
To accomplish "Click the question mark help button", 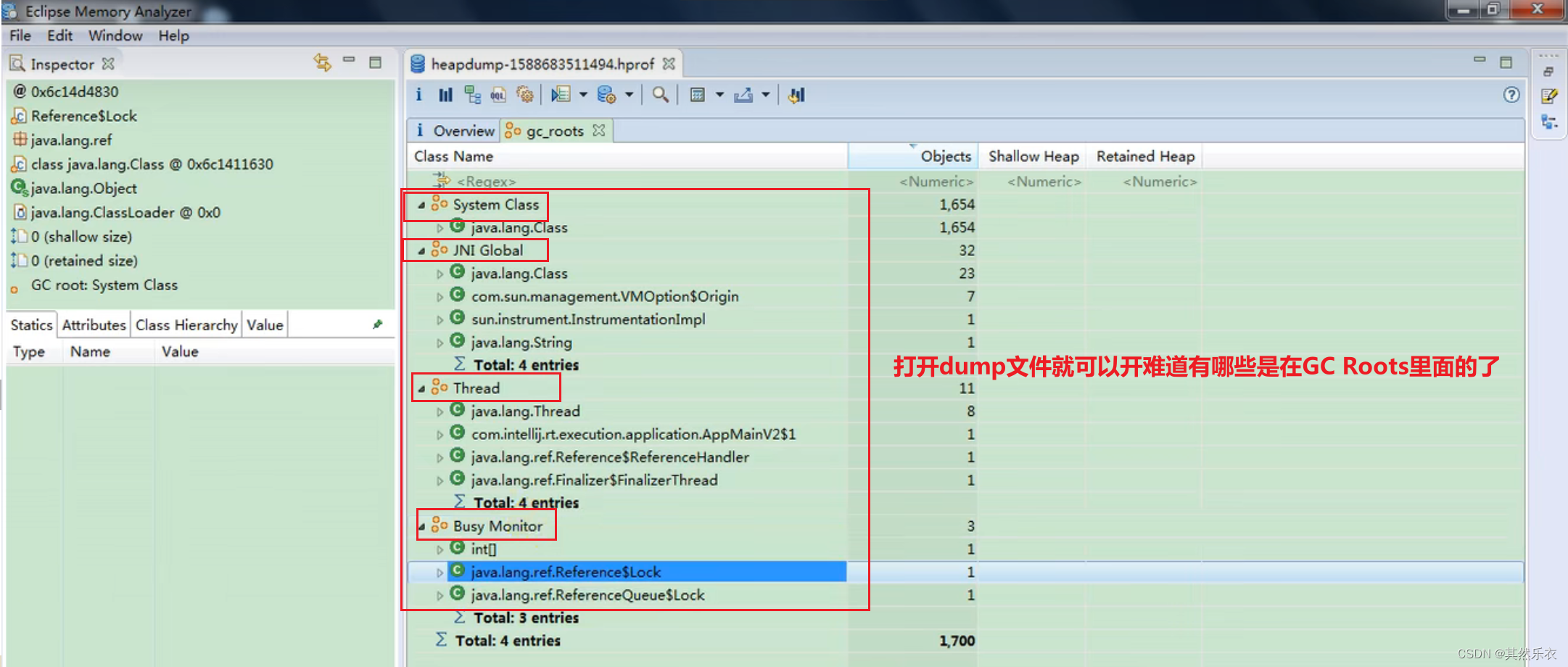I will [1511, 95].
